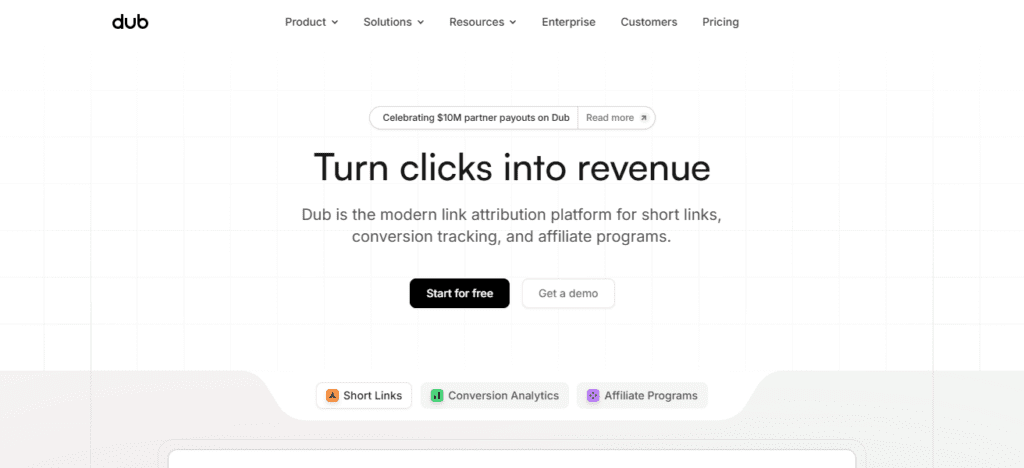Image resolution: width=1024 pixels, height=468 pixels.
Task: Go to the Customers page
Action: click(648, 22)
